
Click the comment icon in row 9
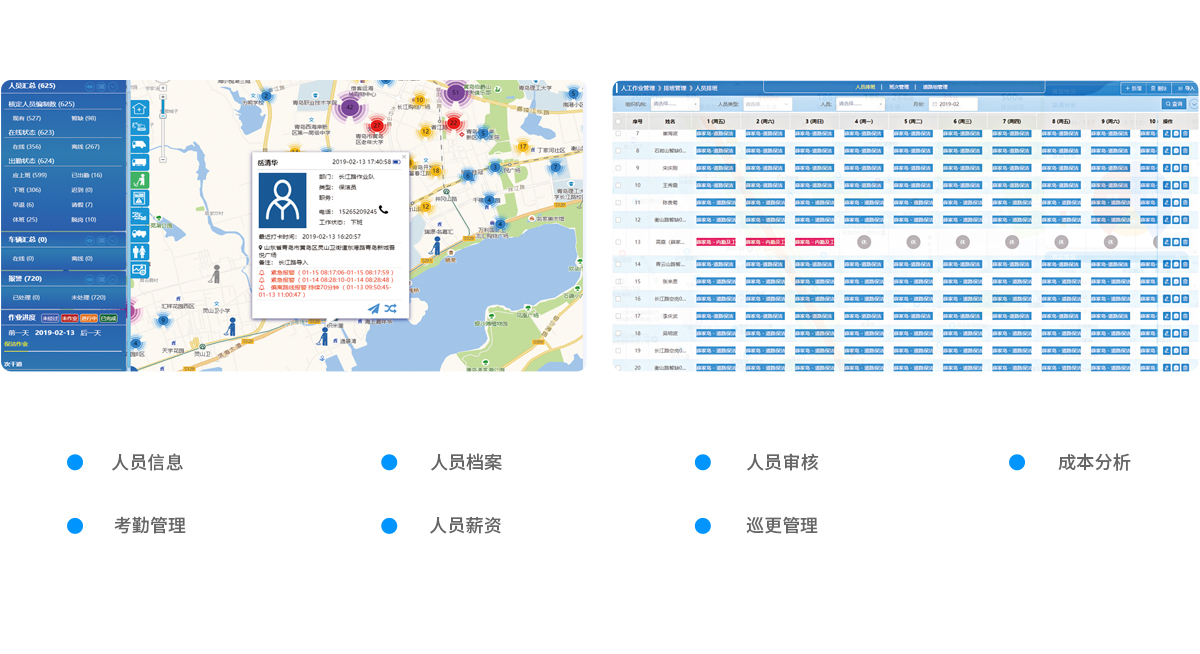(1176, 168)
